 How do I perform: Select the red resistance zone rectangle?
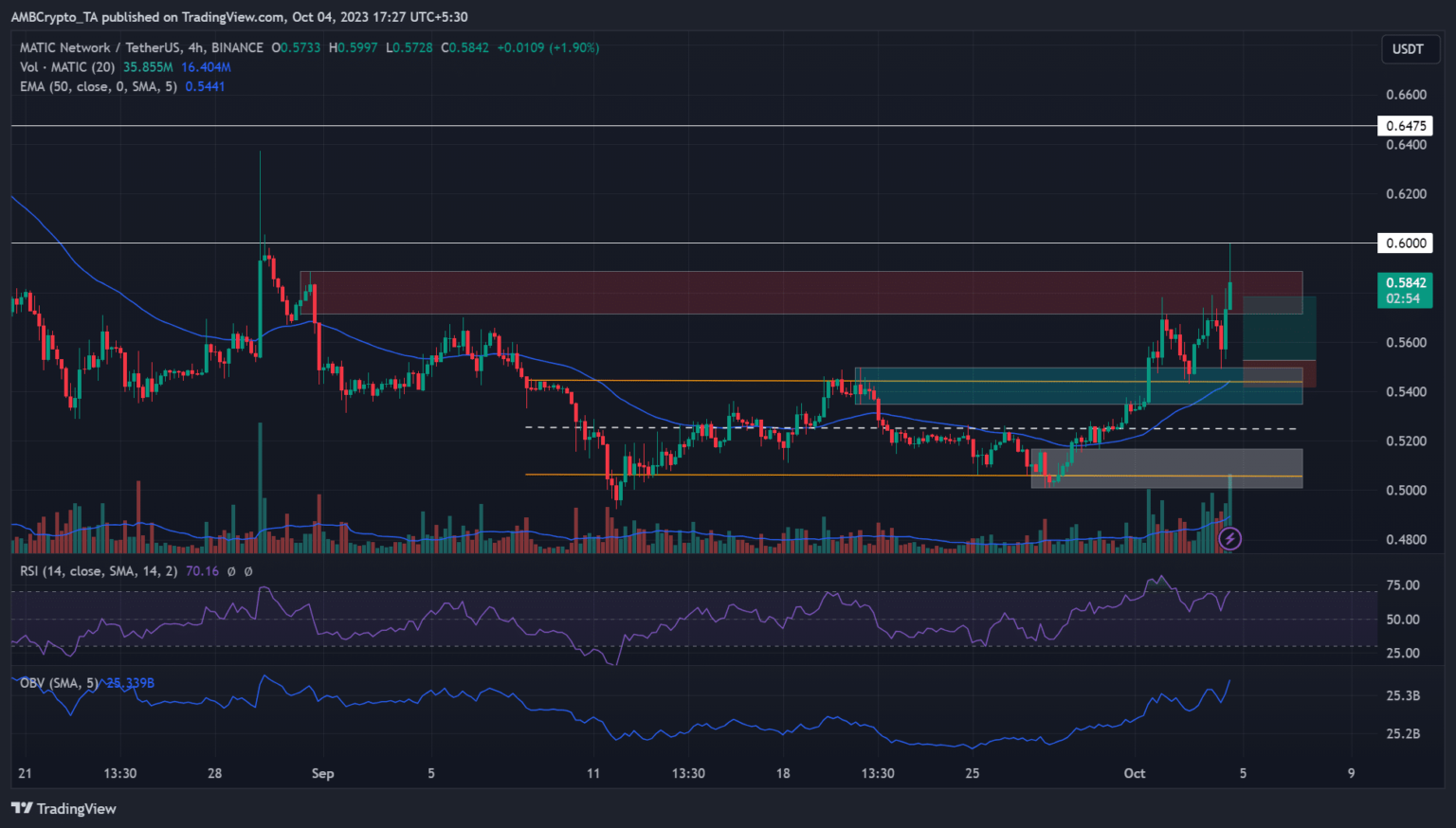pyautogui.click(x=758, y=293)
